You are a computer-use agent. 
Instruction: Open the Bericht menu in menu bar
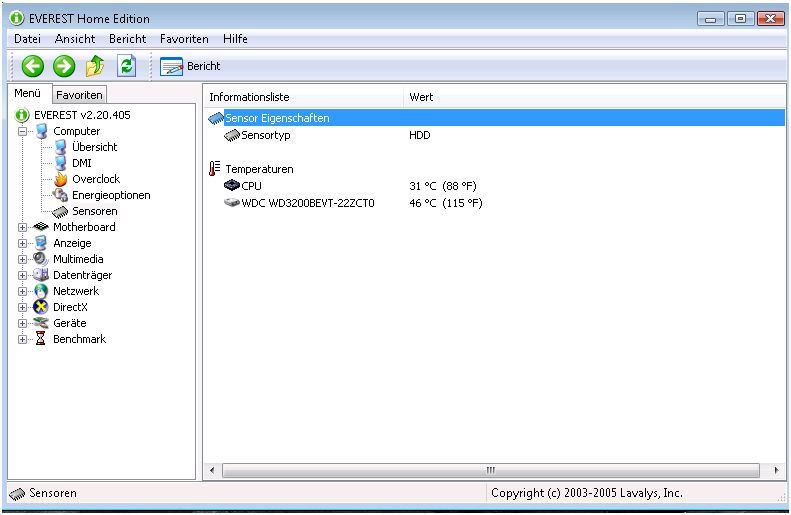tap(127, 39)
